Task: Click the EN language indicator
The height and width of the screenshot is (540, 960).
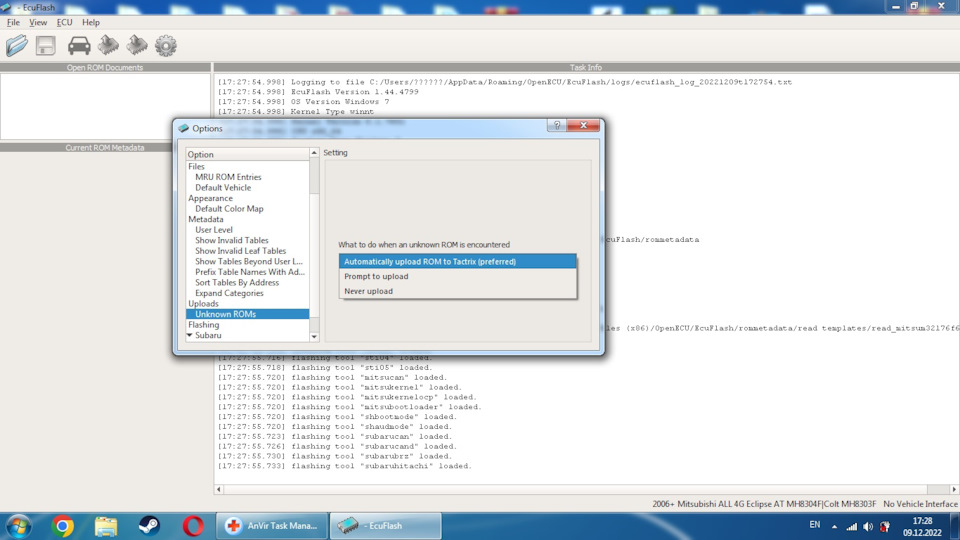Action: (x=814, y=525)
